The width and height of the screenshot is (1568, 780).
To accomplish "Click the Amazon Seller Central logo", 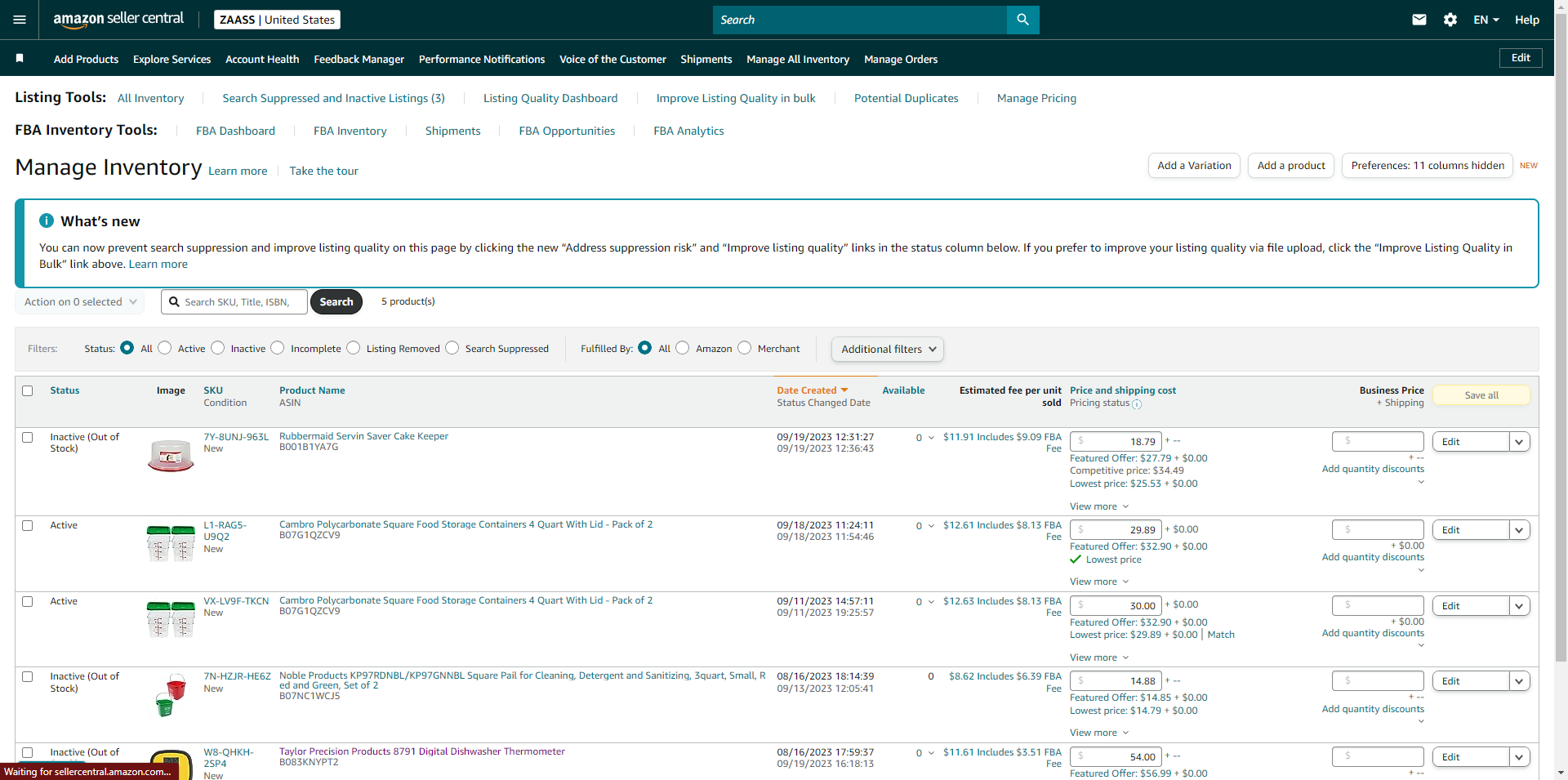I will tap(118, 20).
